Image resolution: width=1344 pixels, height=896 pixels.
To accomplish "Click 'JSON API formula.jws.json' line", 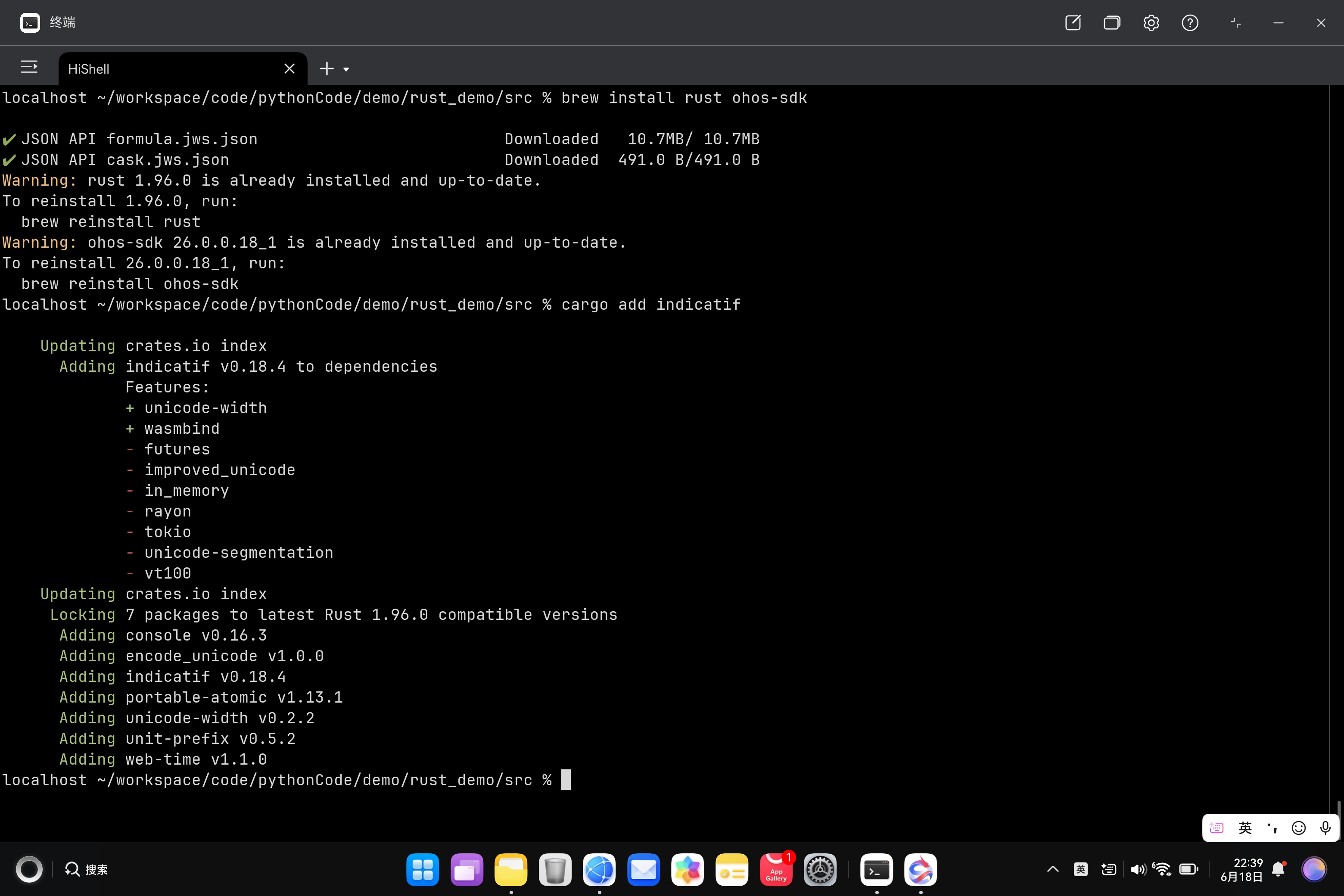I will 130,139.
